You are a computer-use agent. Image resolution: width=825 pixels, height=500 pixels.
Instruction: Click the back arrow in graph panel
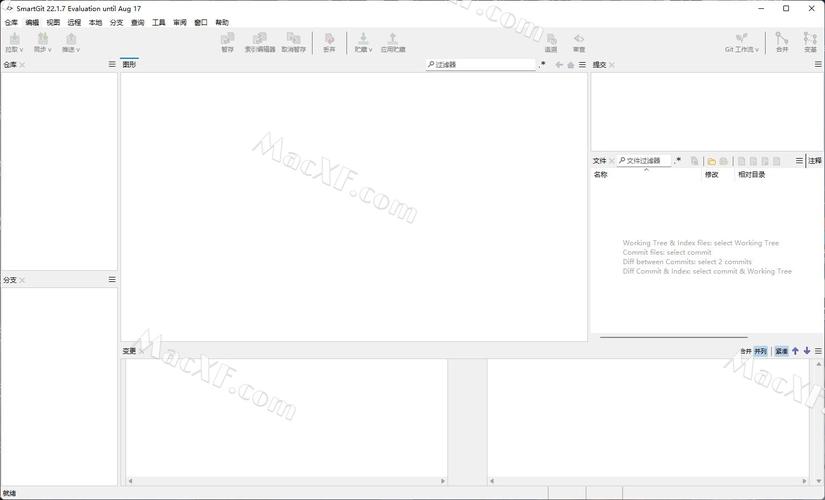tap(559, 64)
